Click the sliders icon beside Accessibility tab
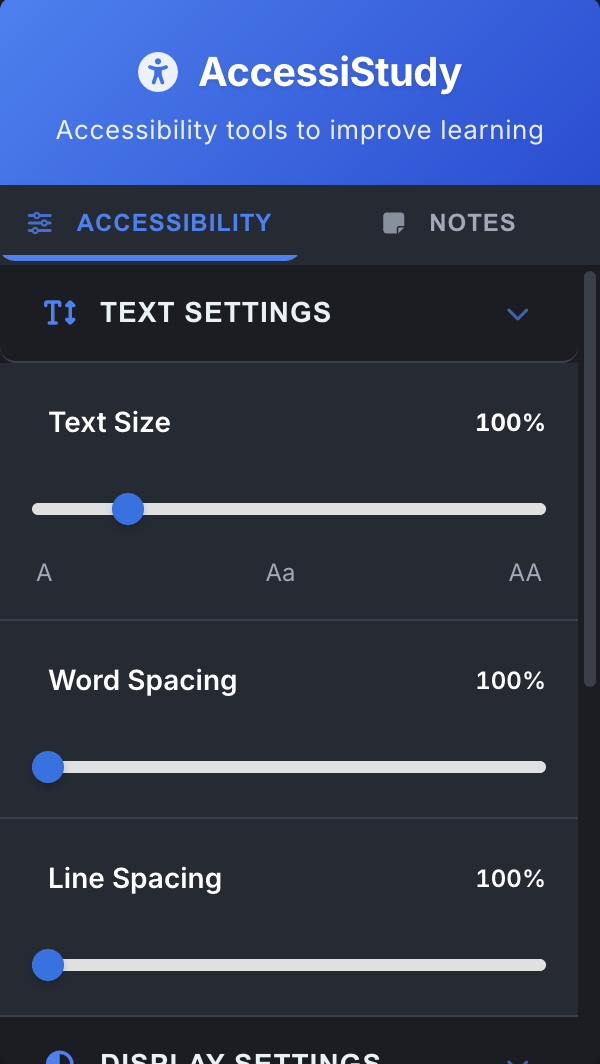The height and width of the screenshot is (1064, 600). tap(40, 223)
